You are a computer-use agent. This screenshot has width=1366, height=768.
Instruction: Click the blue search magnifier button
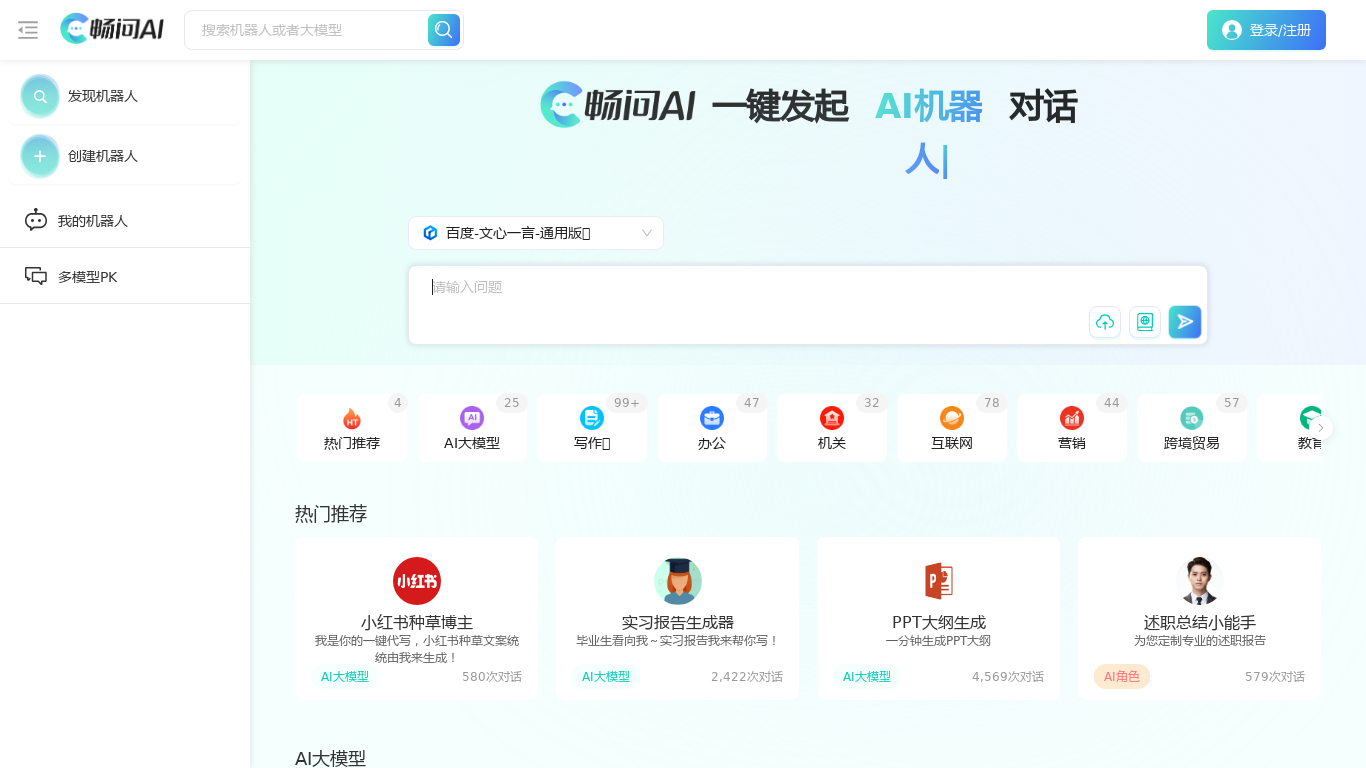tap(444, 30)
